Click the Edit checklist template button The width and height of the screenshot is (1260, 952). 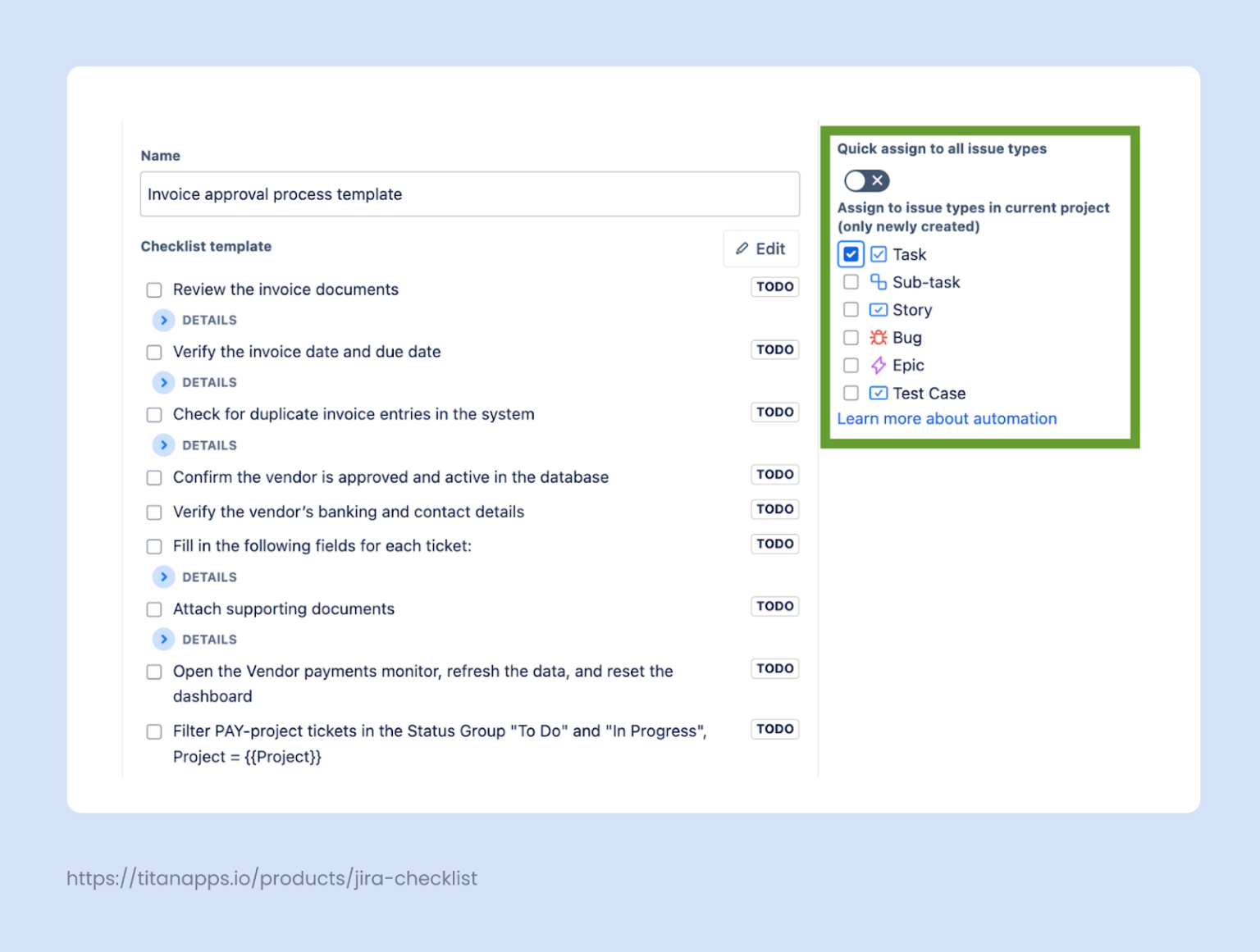pyautogui.click(x=761, y=248)
